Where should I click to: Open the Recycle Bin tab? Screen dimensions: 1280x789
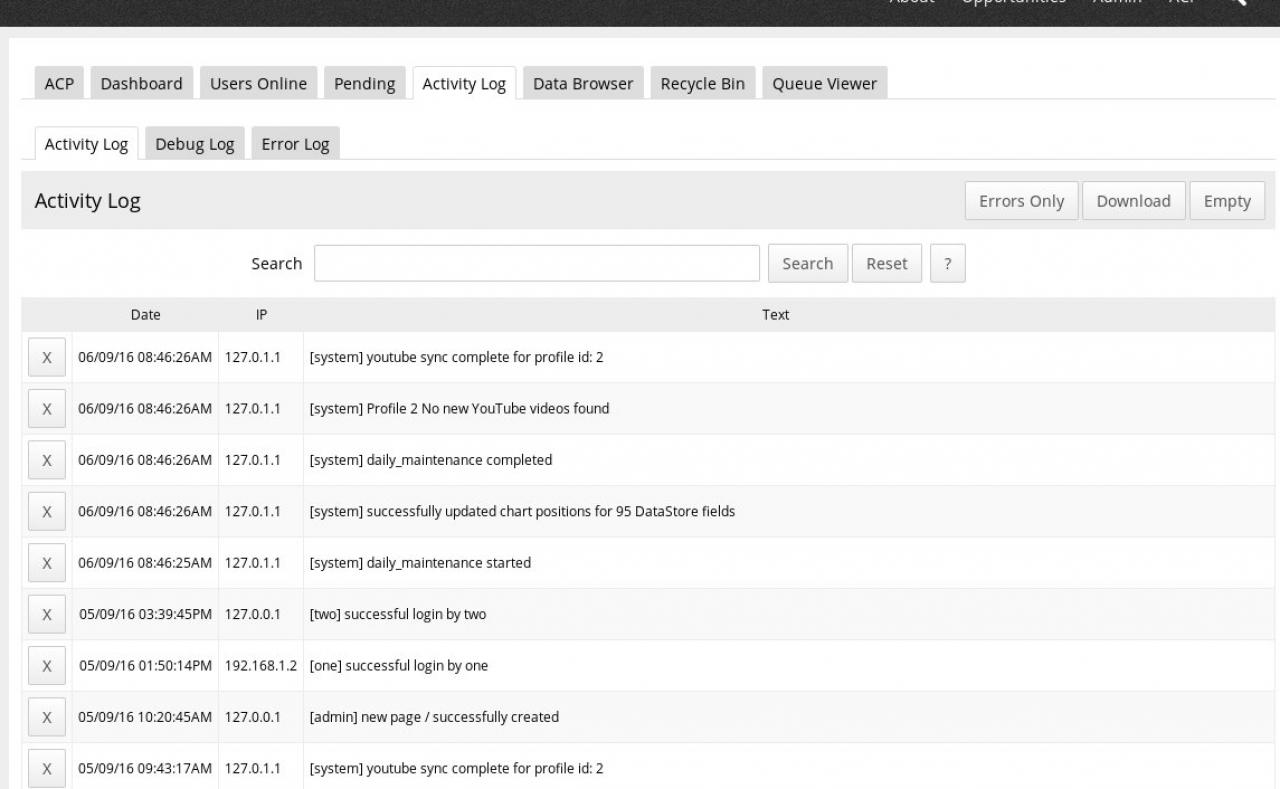click(x=702, y=84)
